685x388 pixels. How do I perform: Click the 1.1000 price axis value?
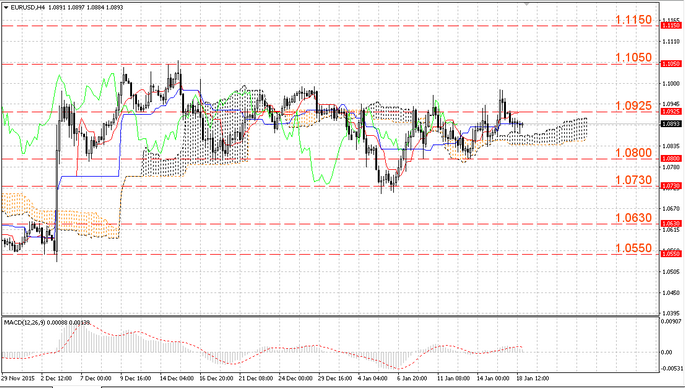[x=671, y=83]
